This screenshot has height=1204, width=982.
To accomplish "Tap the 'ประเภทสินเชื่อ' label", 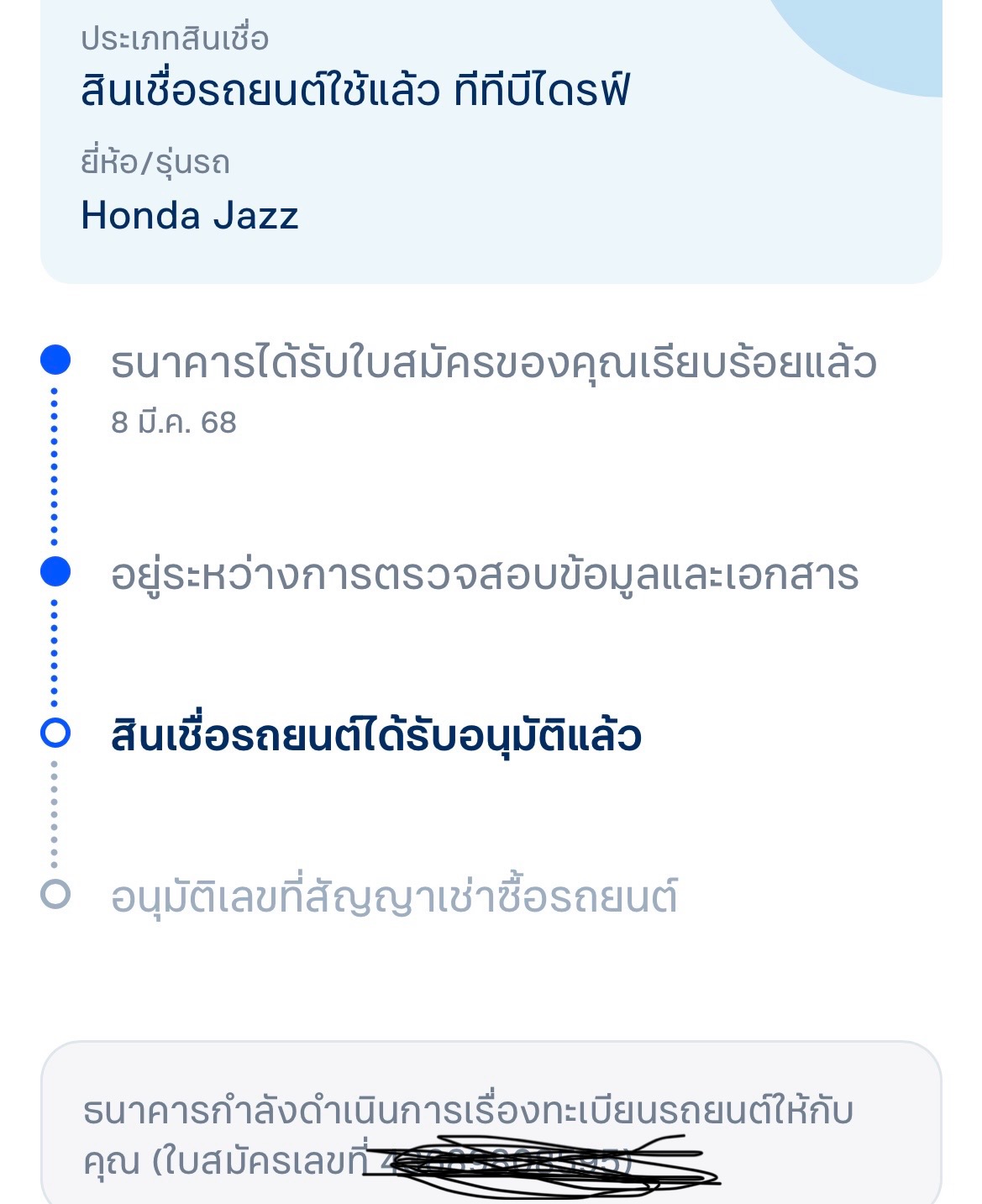I will (x=175, y=39).
